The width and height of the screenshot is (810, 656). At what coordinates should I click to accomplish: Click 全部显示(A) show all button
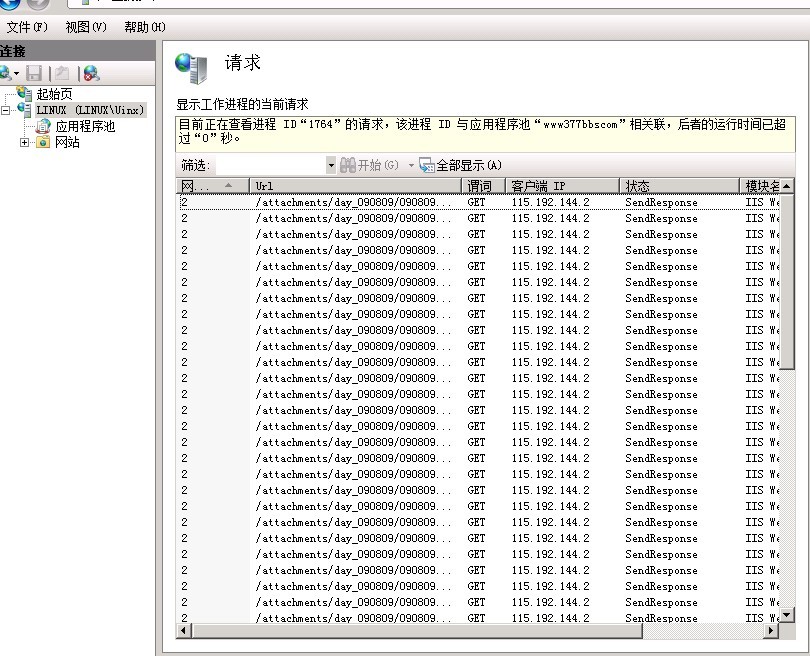[x=460, y=165]
